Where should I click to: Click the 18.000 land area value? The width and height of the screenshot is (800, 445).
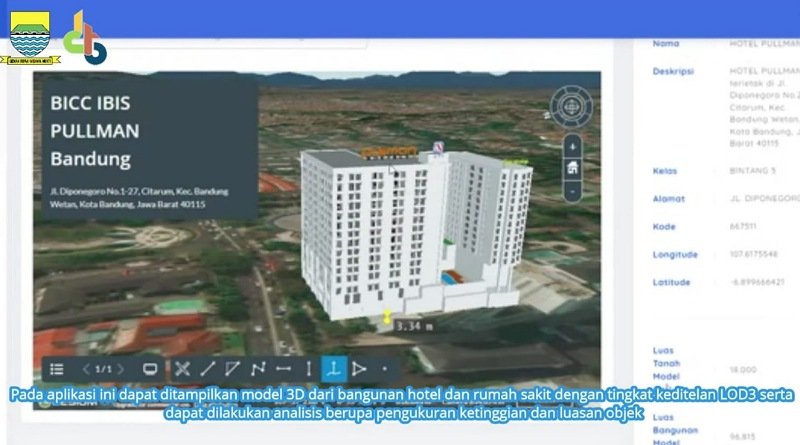point(743,369)
